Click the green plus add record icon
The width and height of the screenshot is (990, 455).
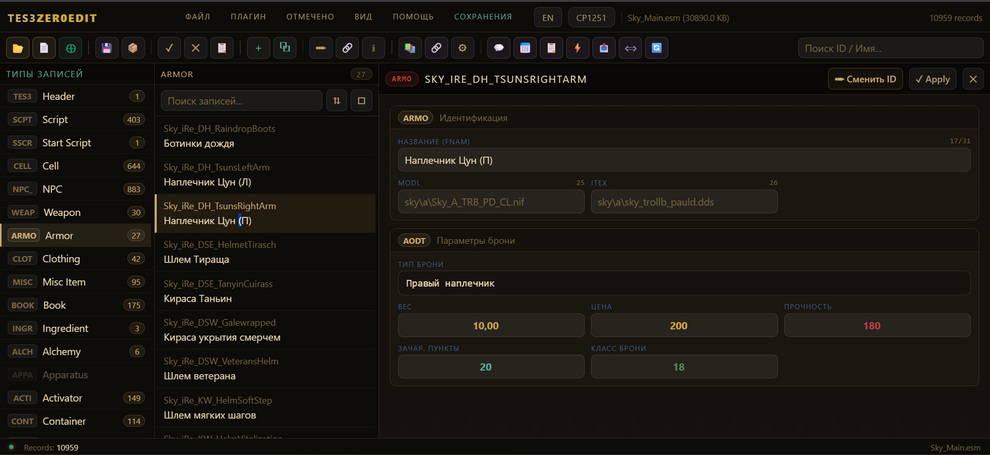[x=258, y=47]
